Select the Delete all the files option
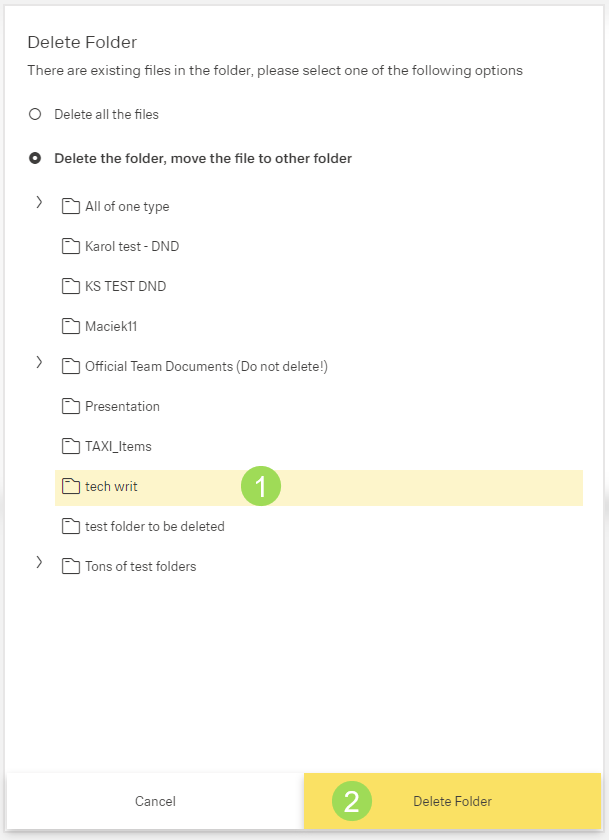The image size is (609, 840). pos(35,114)
